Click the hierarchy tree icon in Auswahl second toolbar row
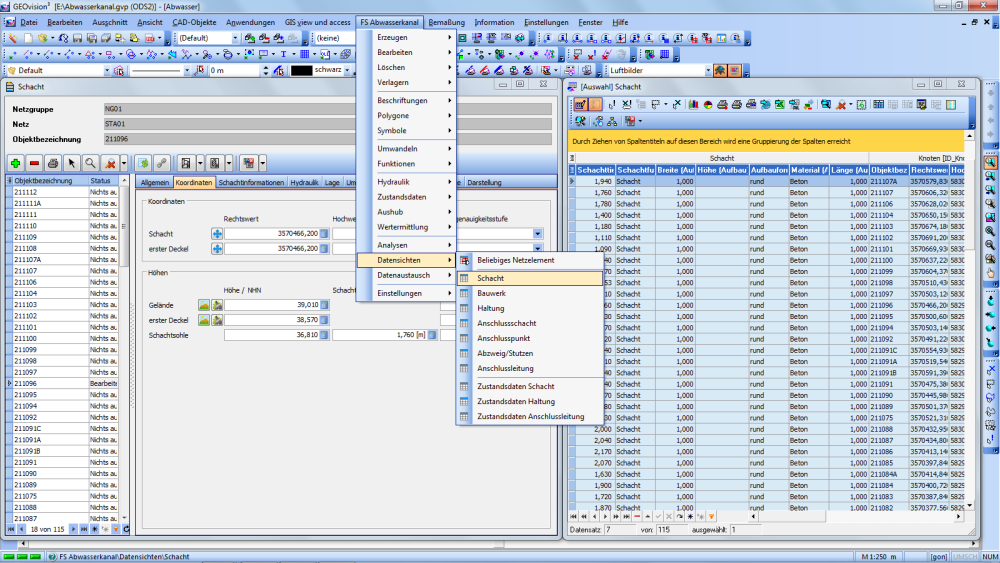 (612, 121)
